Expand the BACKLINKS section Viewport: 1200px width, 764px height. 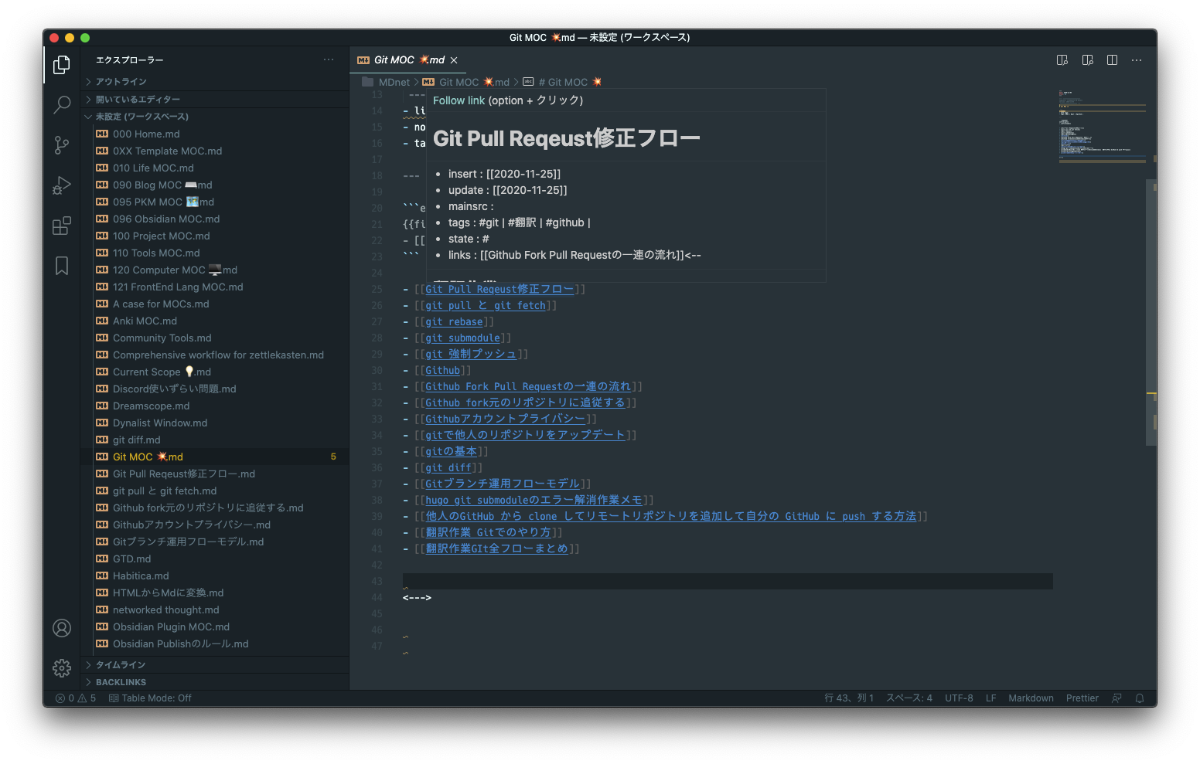coord(215,682)
